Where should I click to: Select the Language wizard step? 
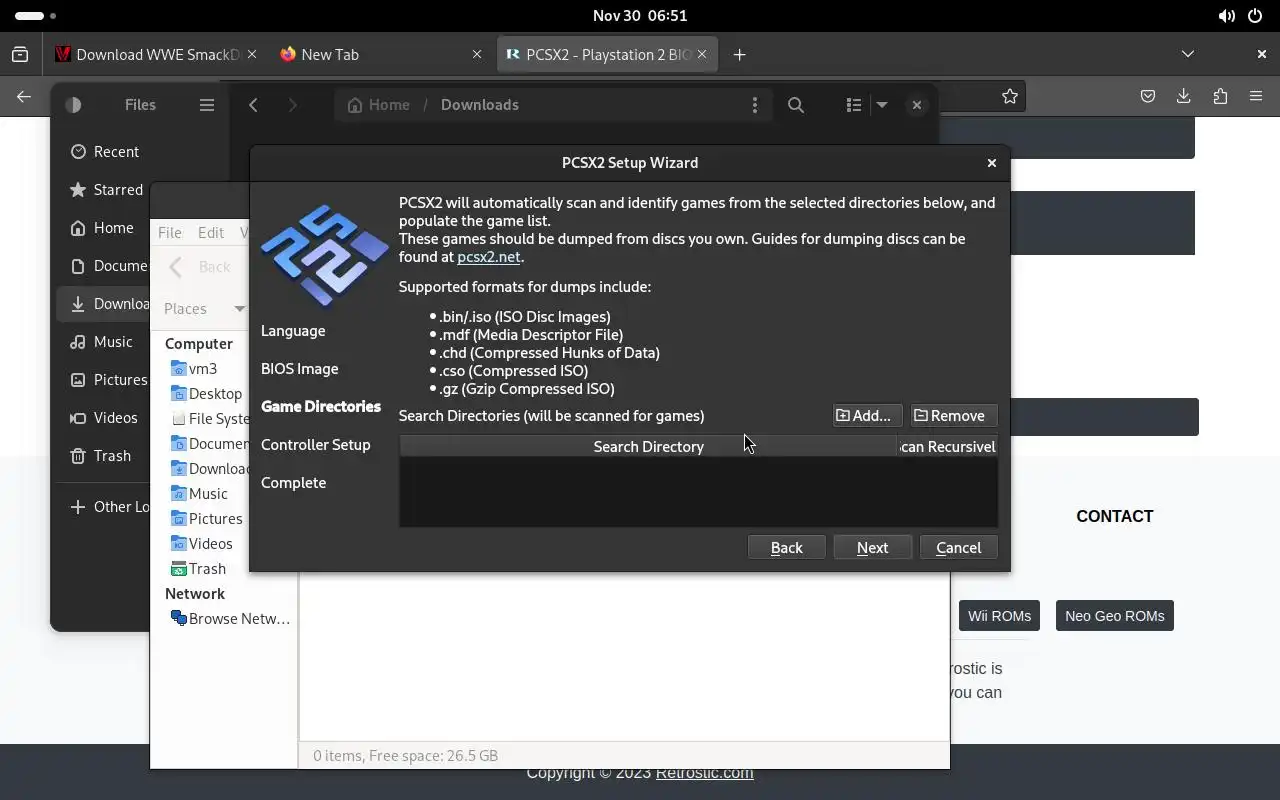[293, 330]
